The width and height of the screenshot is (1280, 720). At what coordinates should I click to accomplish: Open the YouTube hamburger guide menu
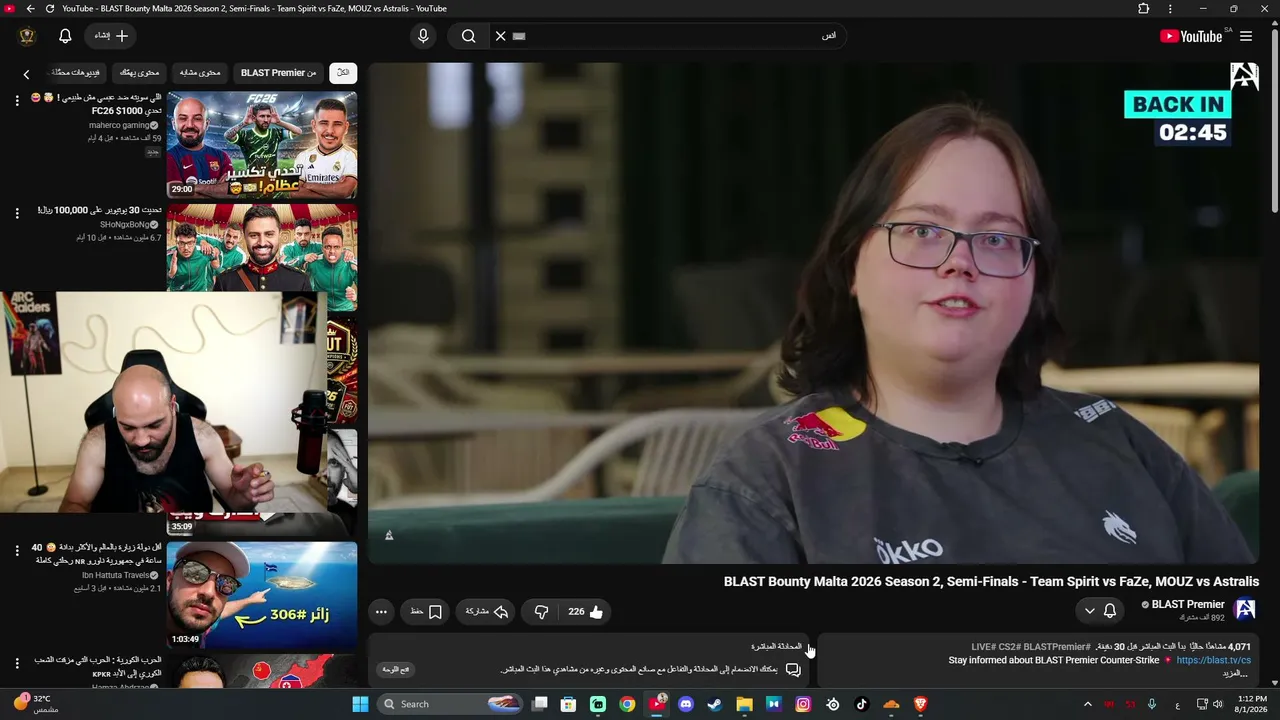(1246, 36)
